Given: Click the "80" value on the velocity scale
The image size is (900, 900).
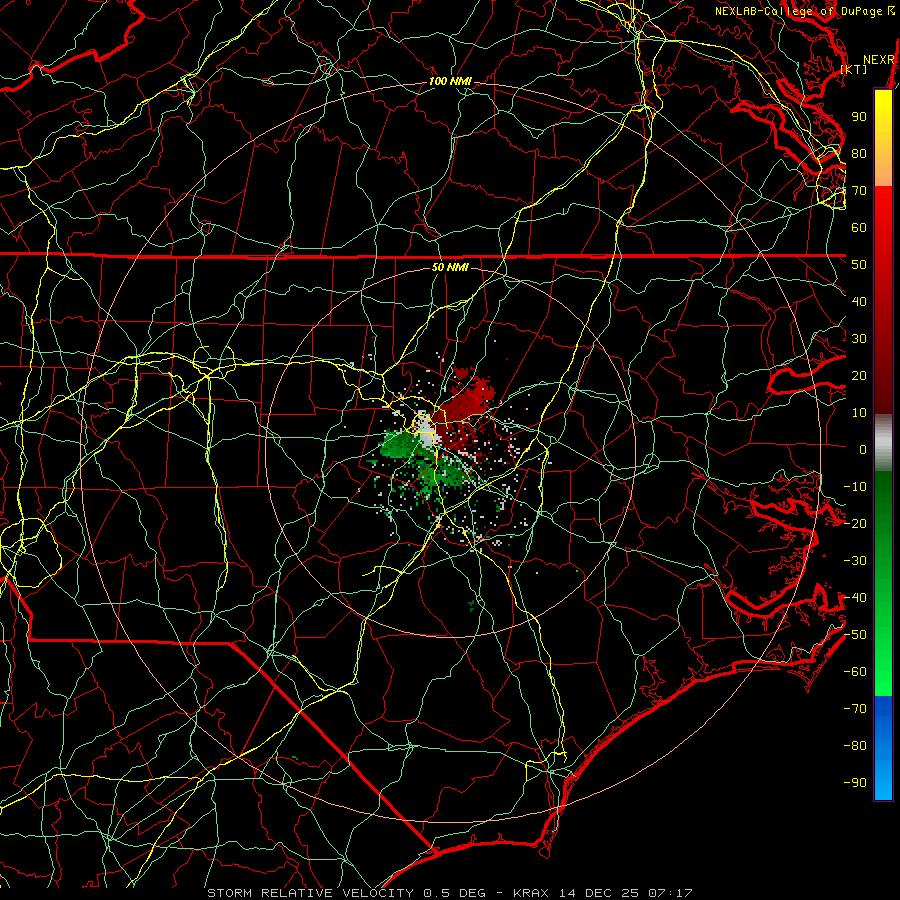Looking at the screenshot, I should [859, 153].
